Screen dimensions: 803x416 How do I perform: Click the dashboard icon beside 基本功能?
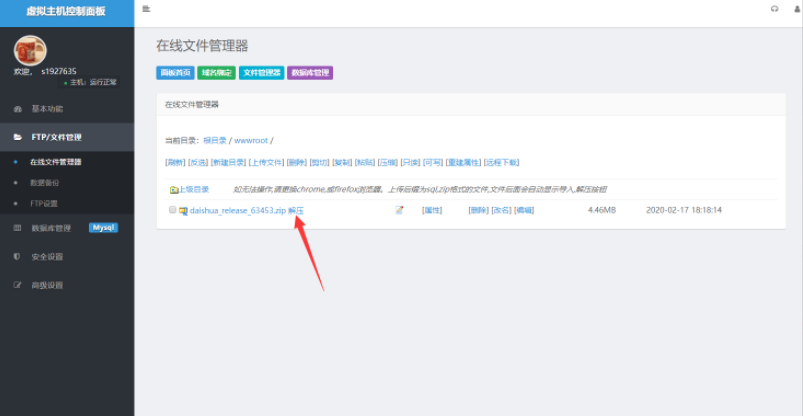pyautogui.click(x=17, y=109)
